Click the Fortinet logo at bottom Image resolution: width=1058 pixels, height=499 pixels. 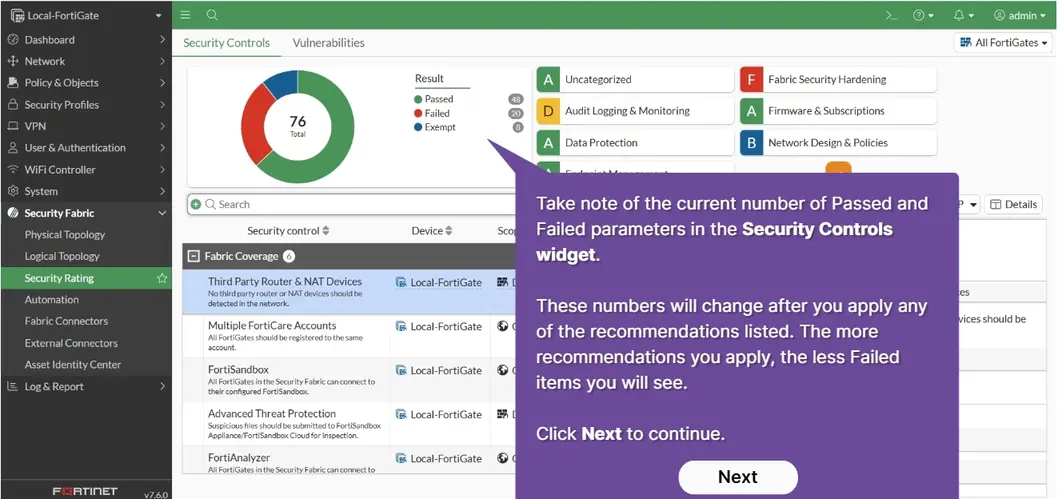tap(85, 491)
